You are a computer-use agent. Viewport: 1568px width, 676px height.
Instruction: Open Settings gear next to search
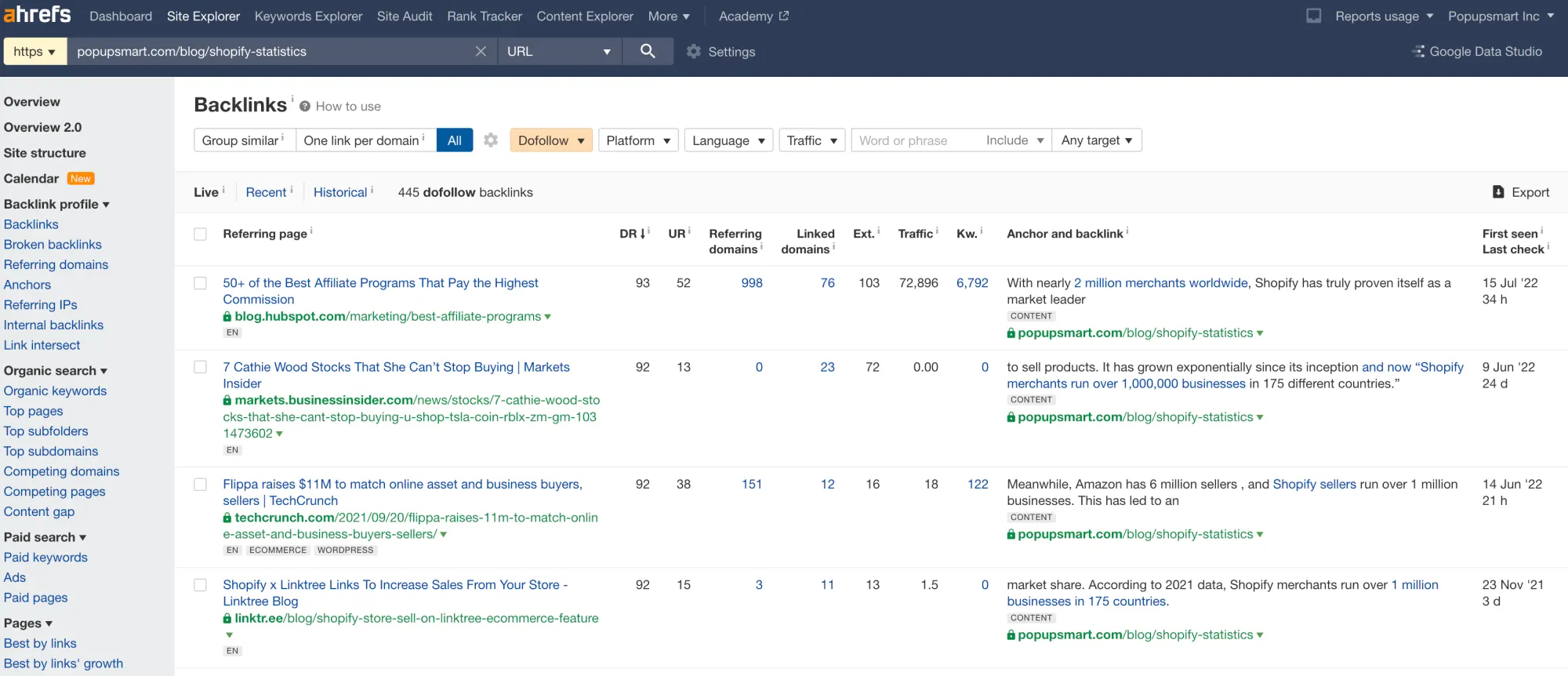coord(694,51)
